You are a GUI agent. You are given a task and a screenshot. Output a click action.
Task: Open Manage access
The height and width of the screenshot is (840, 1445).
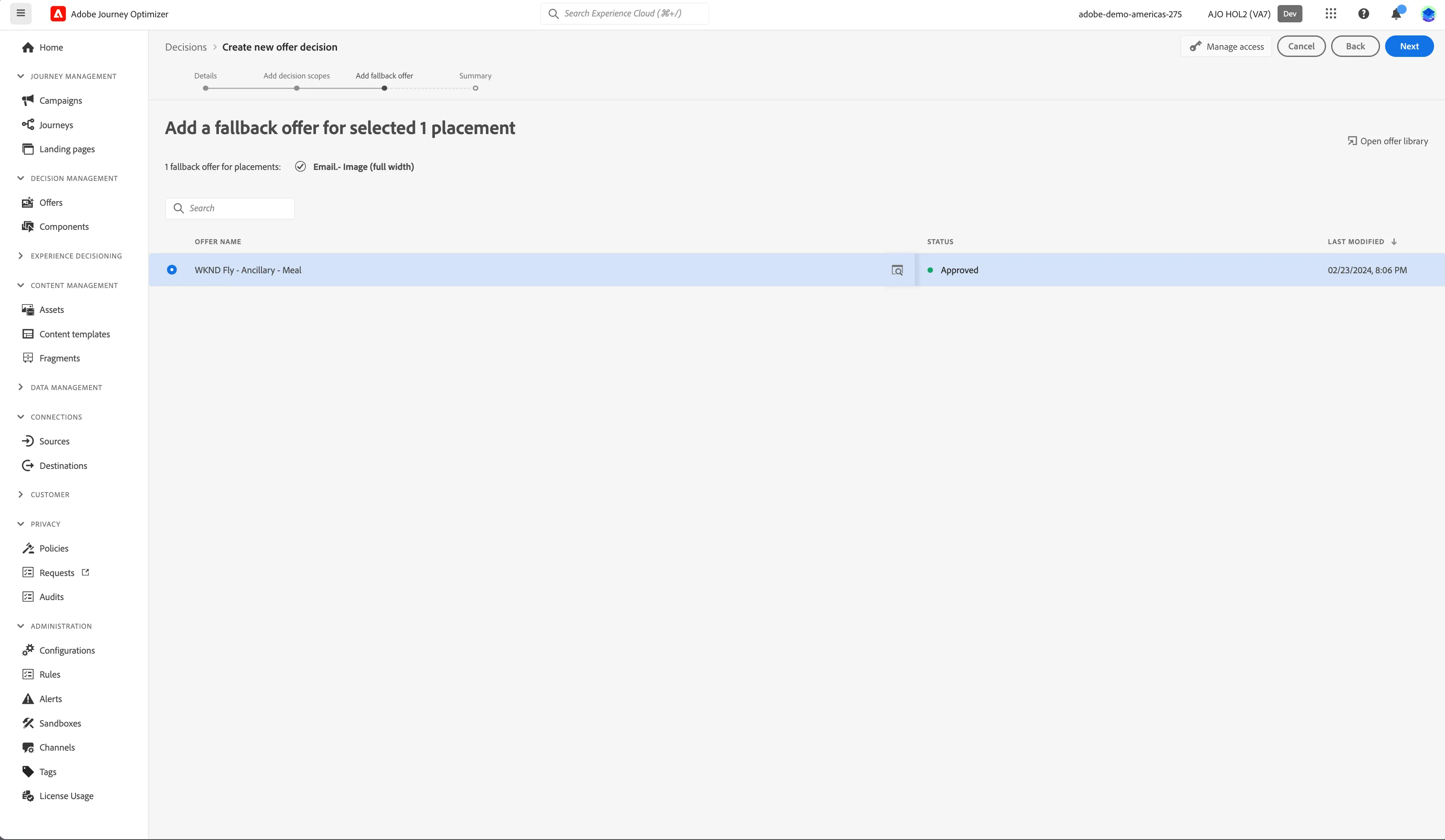coord(1226,46)
